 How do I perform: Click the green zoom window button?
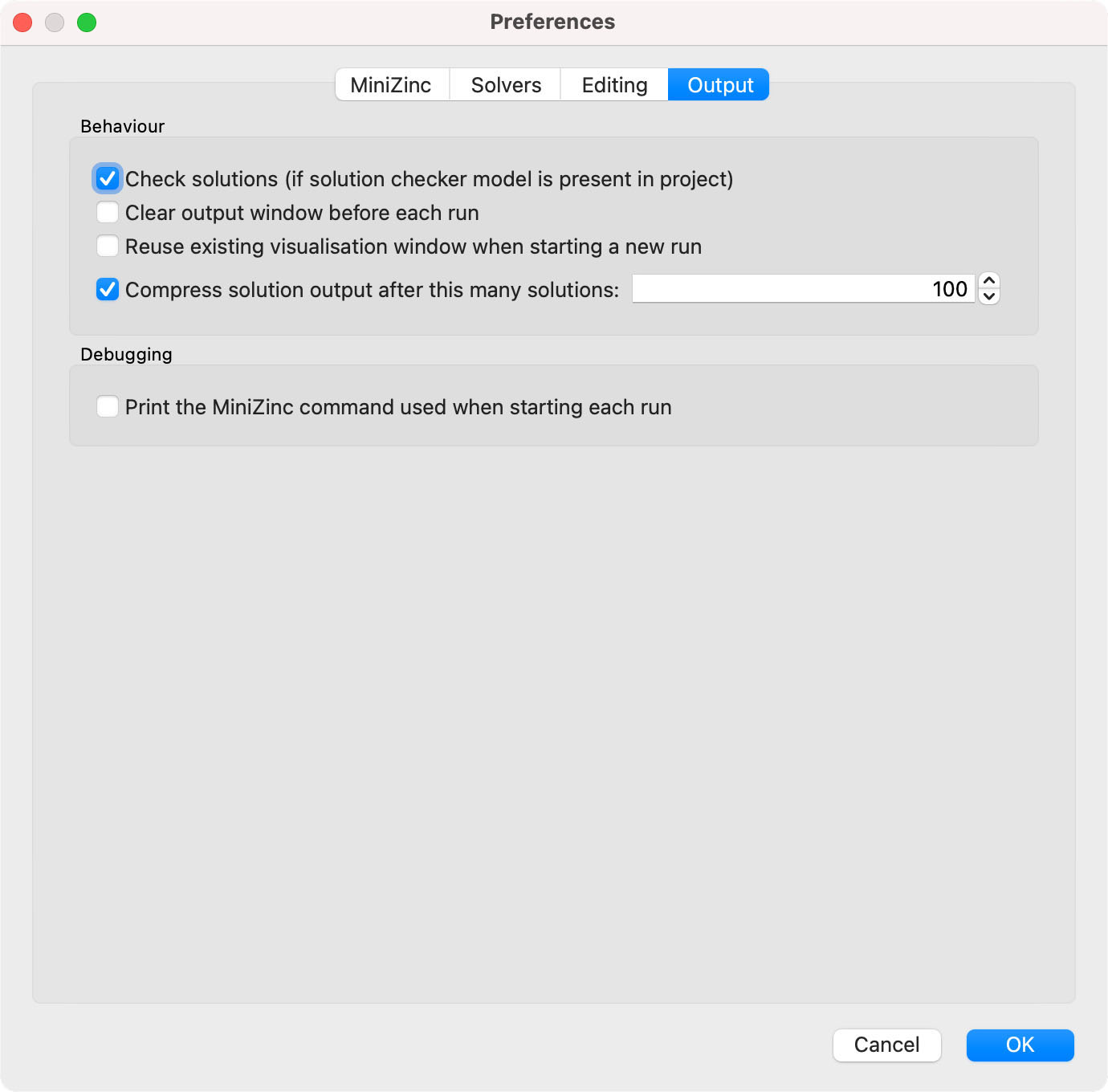coord(87,22)
